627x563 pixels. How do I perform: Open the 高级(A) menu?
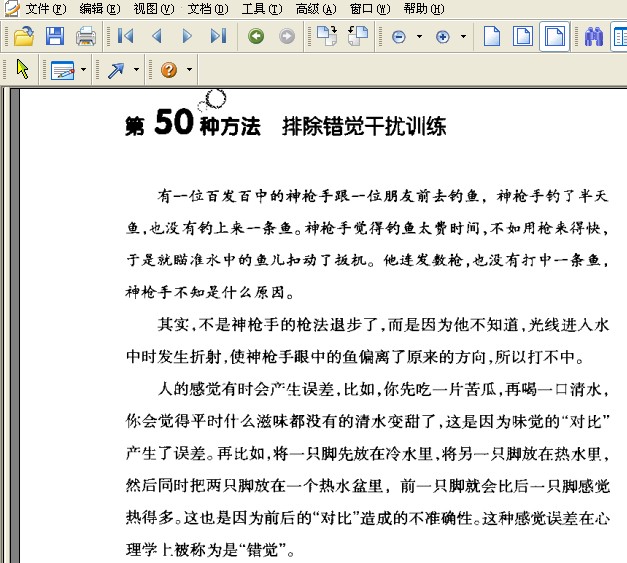(316, 9)
